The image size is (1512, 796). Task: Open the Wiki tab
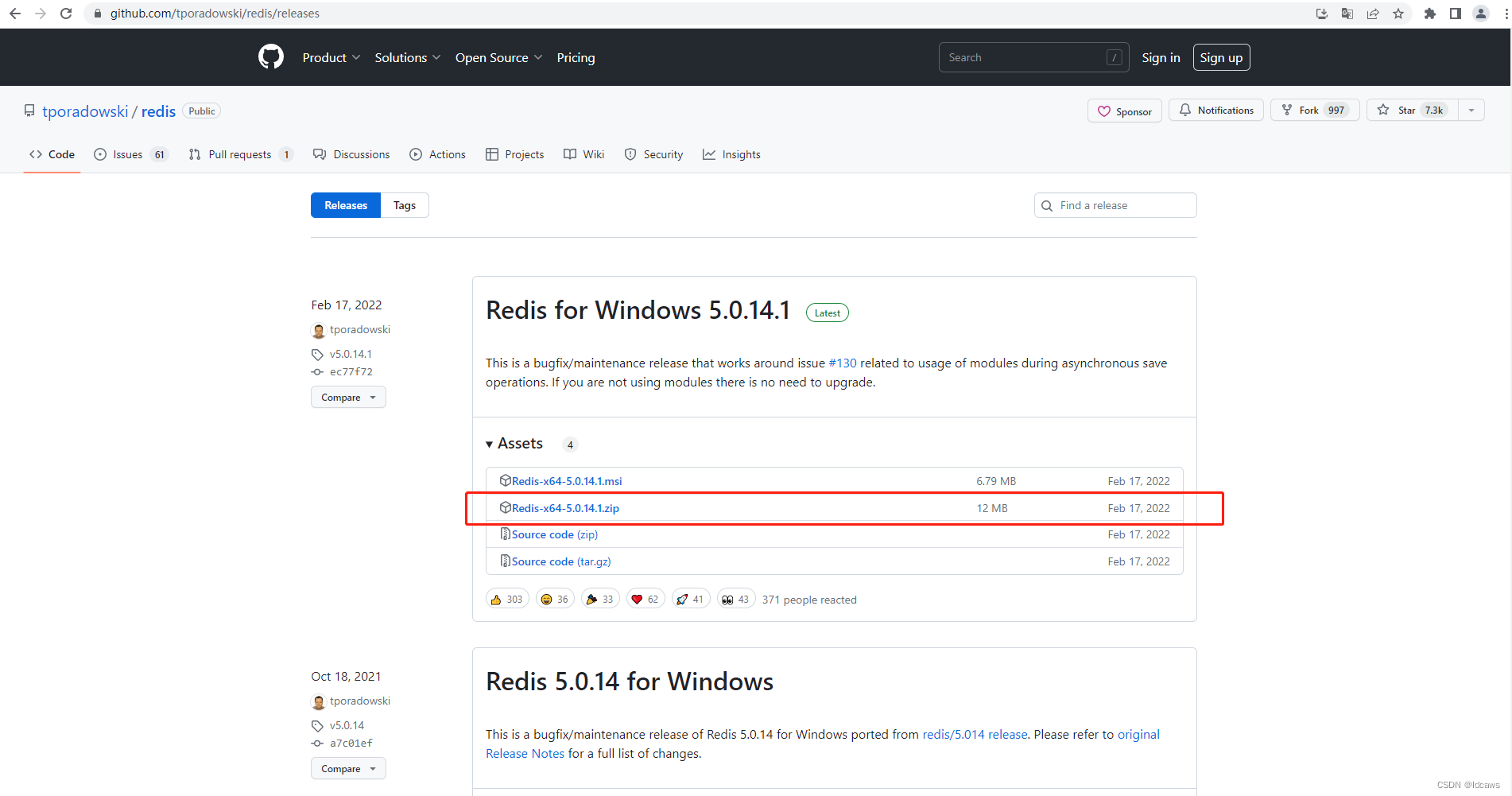583,154
